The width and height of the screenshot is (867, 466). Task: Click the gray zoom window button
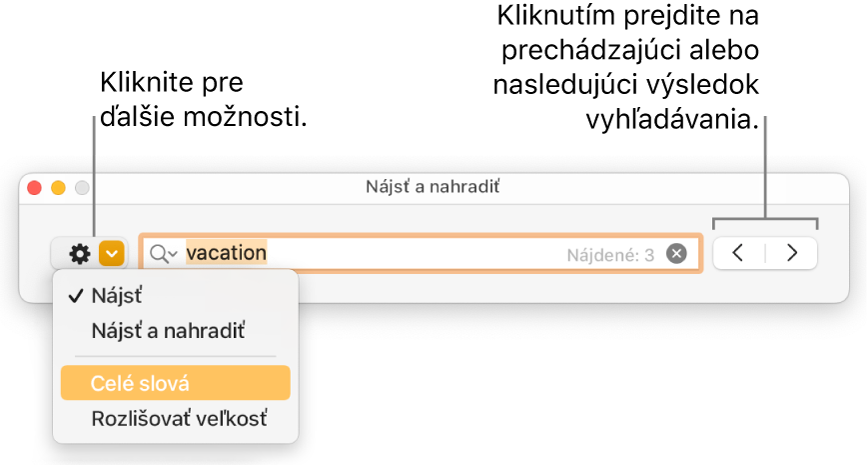pos(81,187)
